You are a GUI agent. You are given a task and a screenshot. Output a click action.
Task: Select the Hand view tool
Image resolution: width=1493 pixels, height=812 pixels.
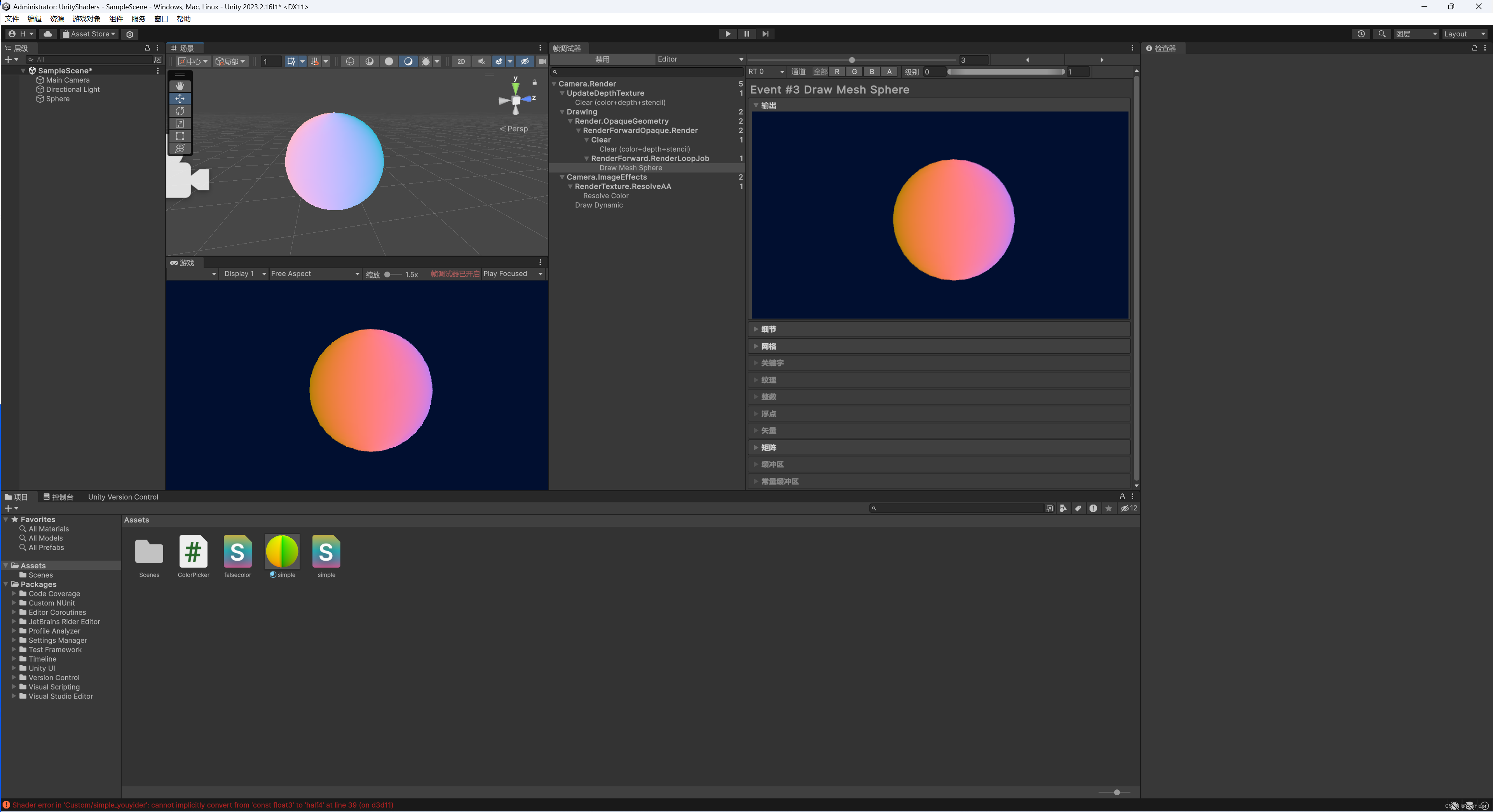click(180, 86)
